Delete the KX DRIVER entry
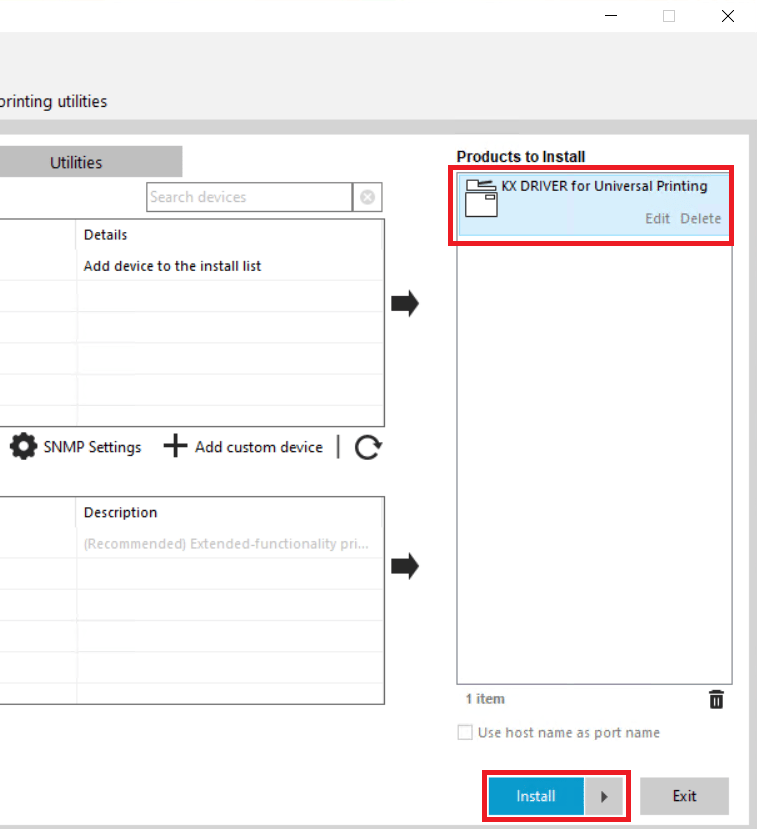The image size is (757, 829). pos(700,218)
